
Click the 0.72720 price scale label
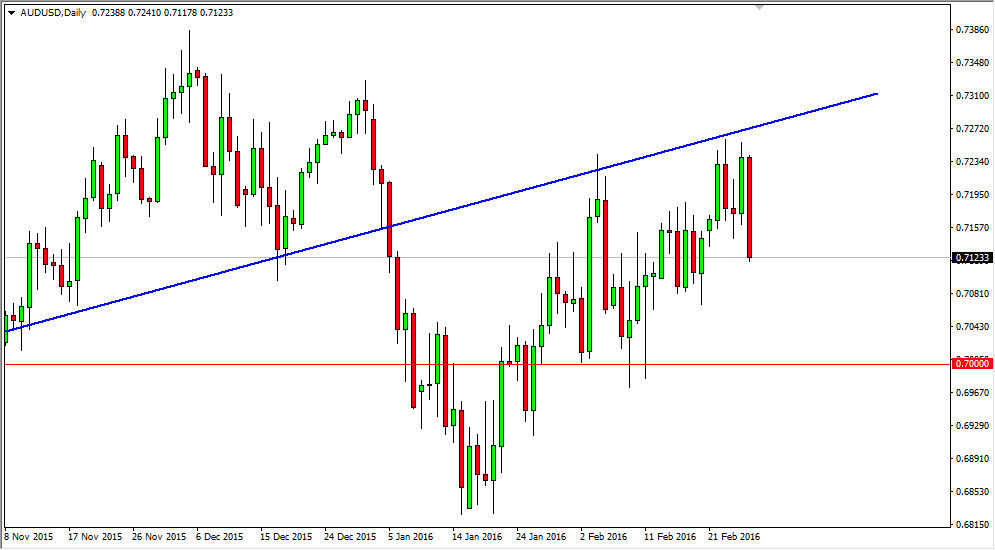(x=973, y=129)
